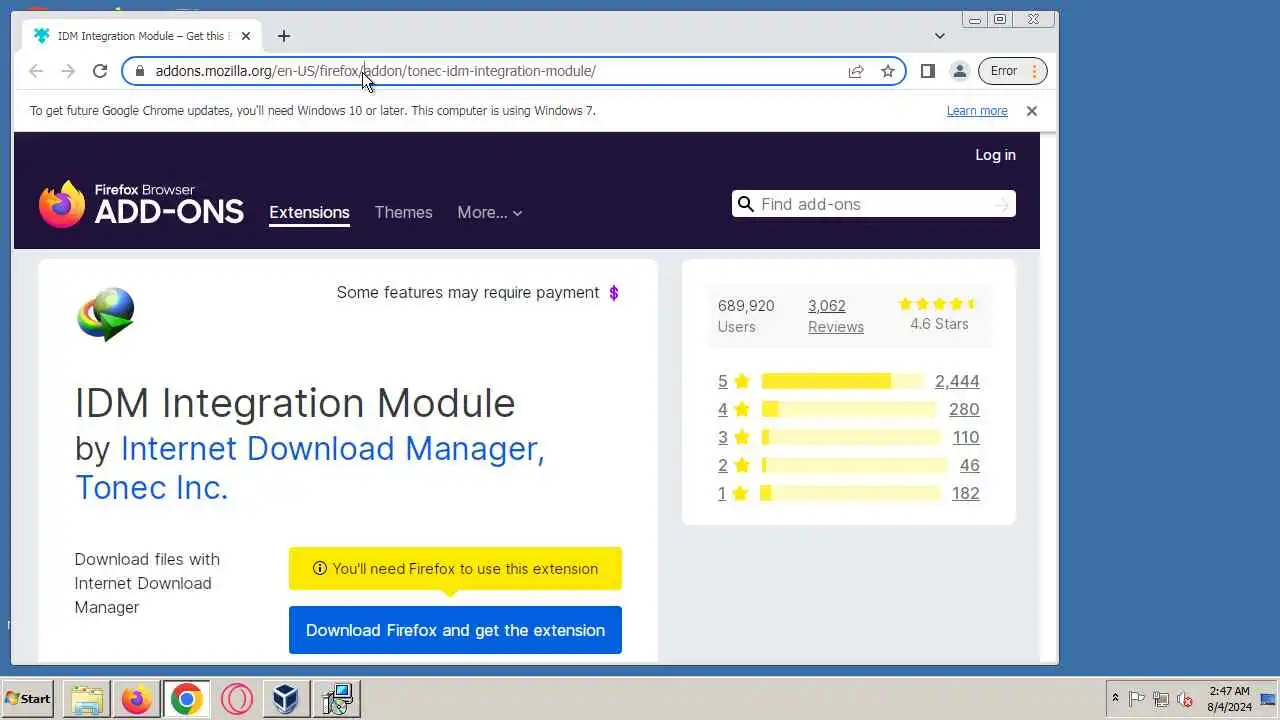Launch Firefox from the taskbar
Viewport: 1280px width, 720px height.
[x=136, y=699]
